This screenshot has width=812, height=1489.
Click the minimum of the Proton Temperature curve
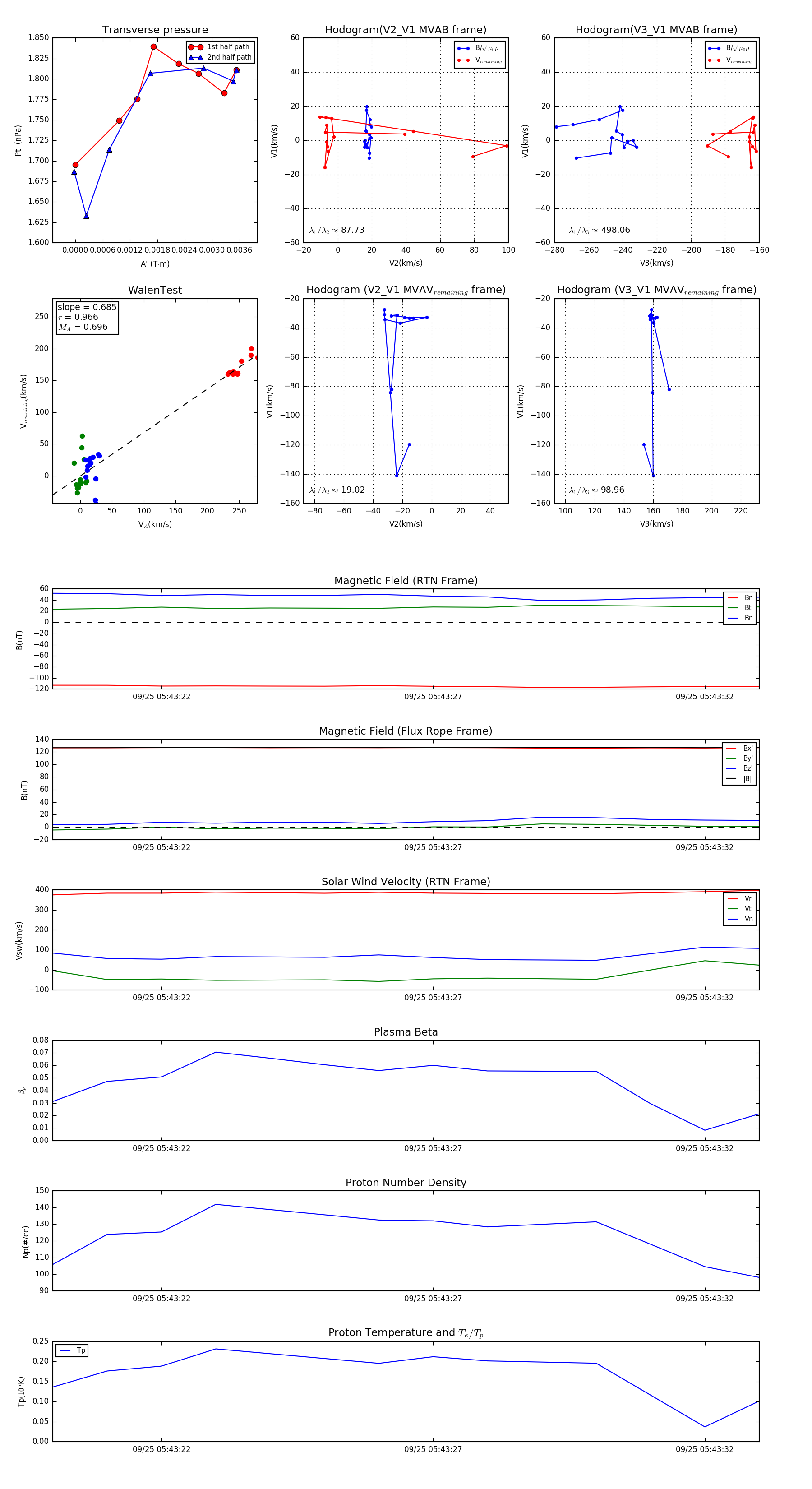pos(705,1427)
